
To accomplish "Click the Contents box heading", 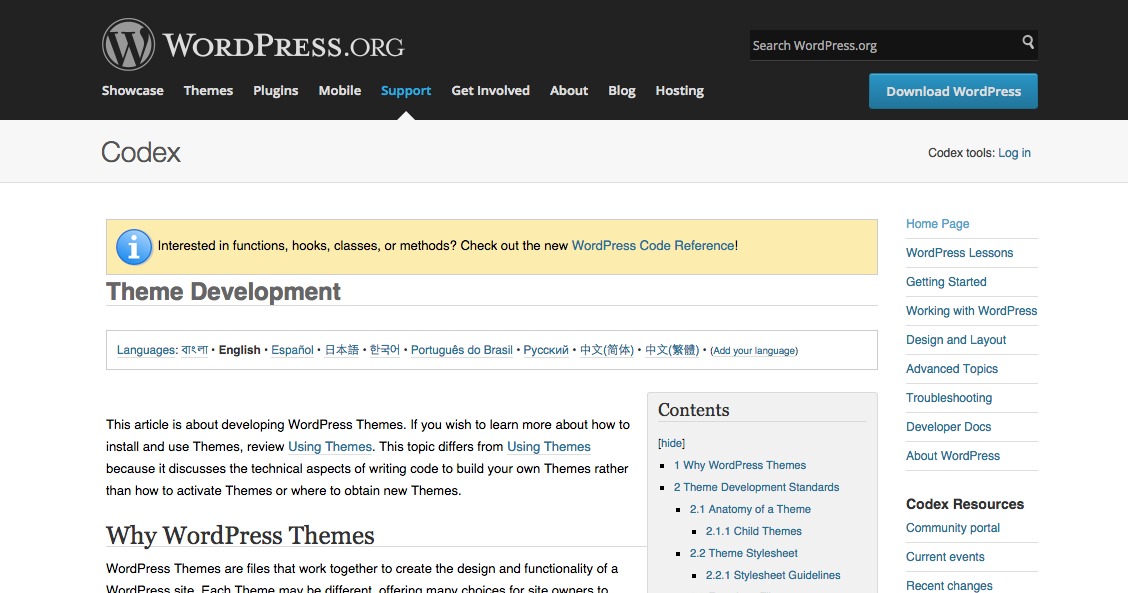I will tap(693, 410).
